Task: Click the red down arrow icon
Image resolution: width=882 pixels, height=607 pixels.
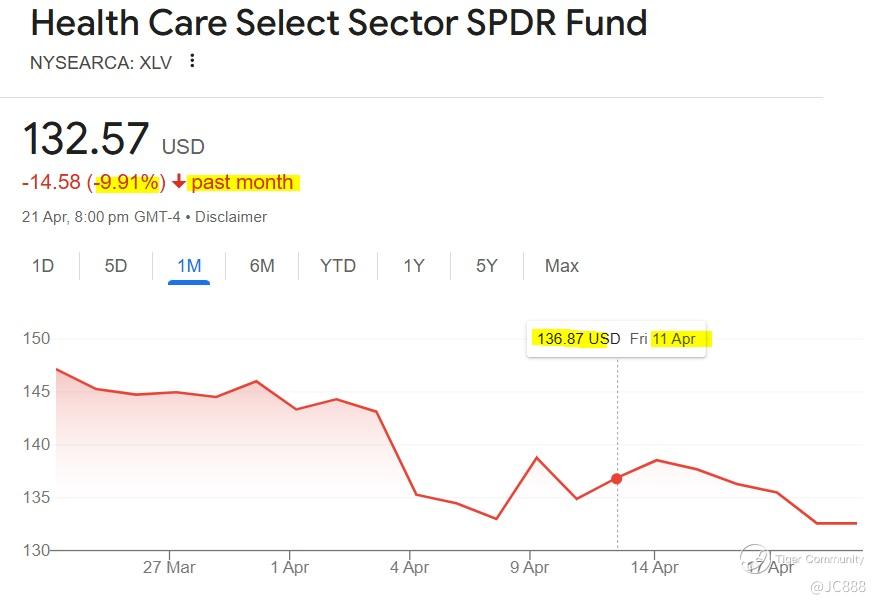Action: click(179, 182)
